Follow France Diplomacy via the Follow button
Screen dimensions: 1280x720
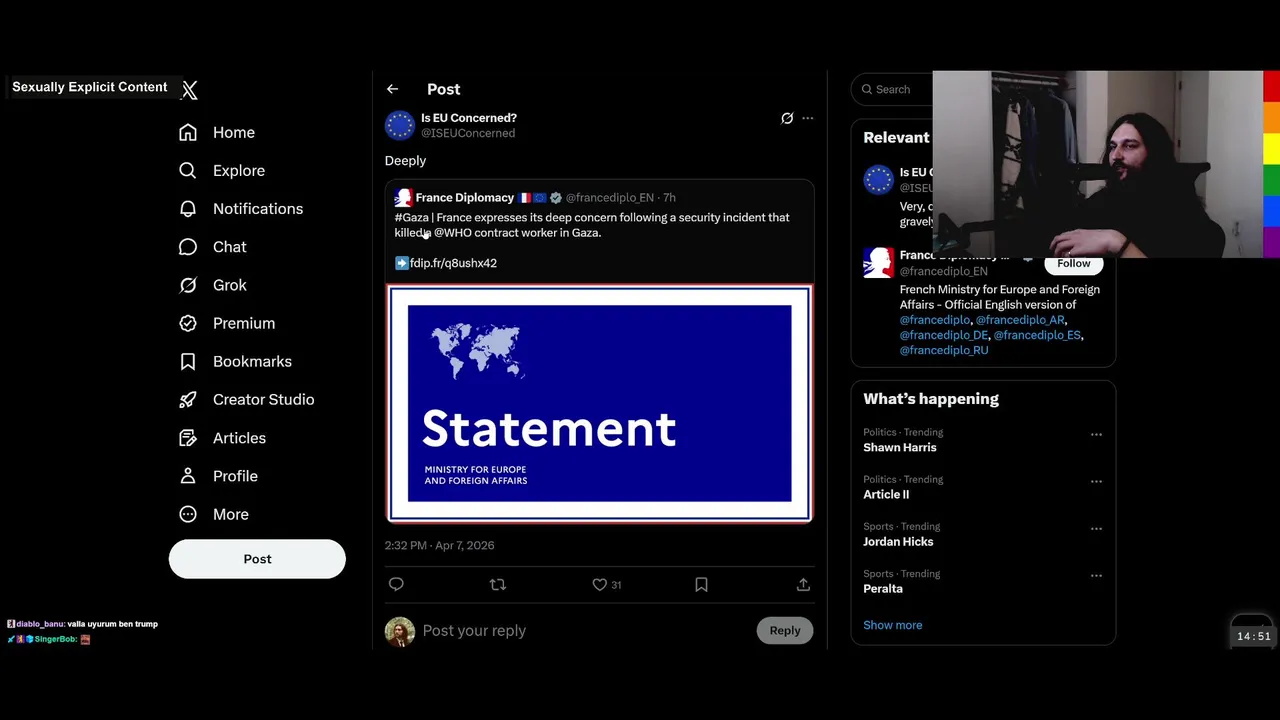(1074, 264)
